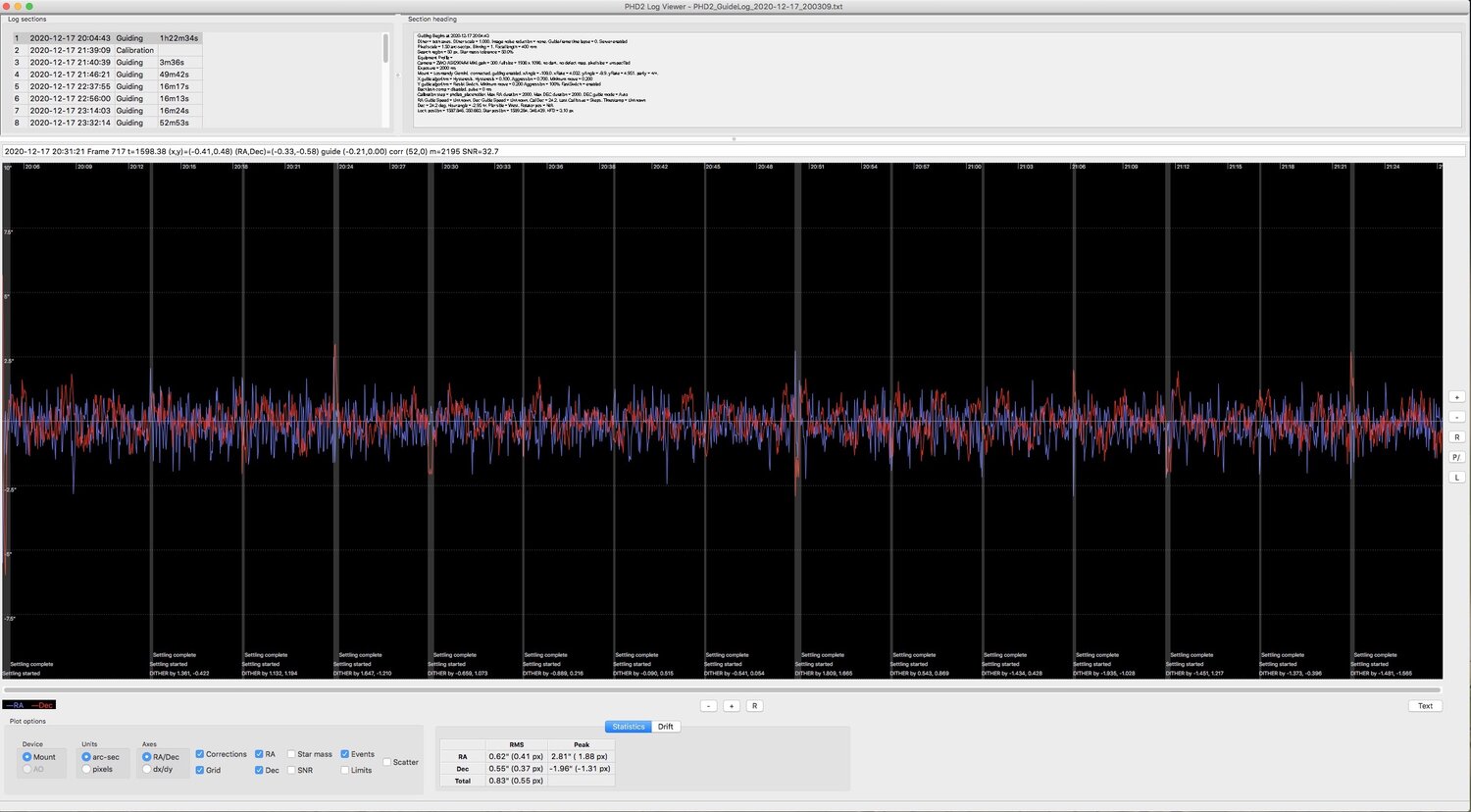Choose dx/dy axes radio option
The width and height of the screenshot is (1471, 812).
click(147, 770)
